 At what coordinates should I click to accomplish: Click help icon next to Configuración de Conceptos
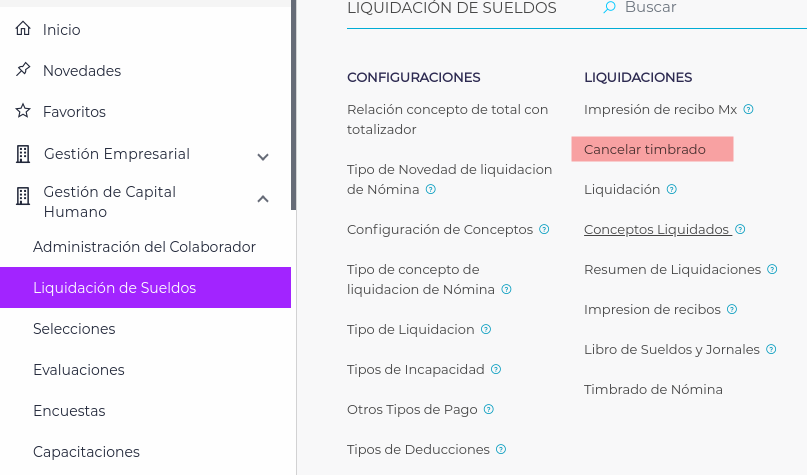click(x=544, y=229)
